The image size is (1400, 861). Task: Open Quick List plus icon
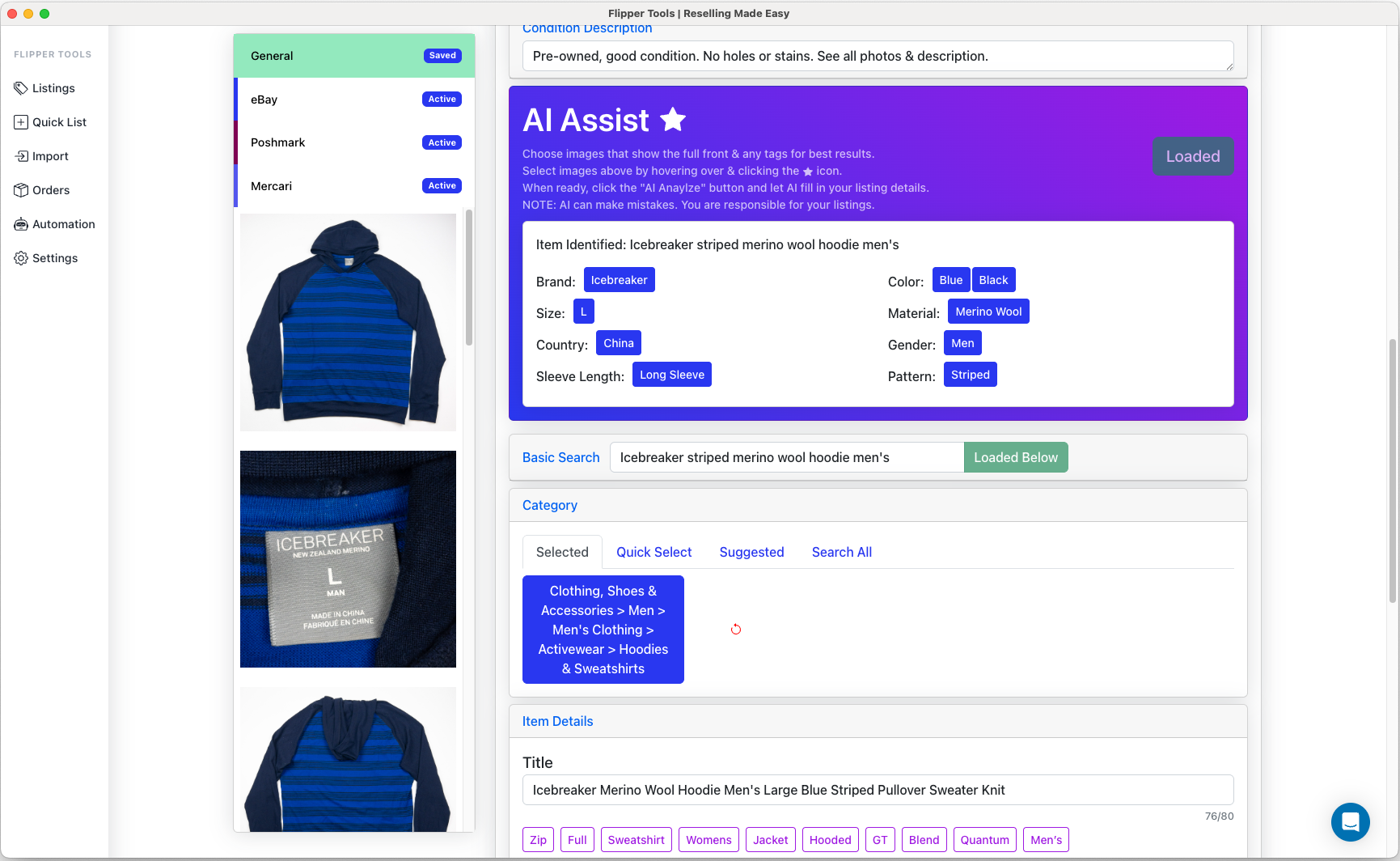[21, 122]
